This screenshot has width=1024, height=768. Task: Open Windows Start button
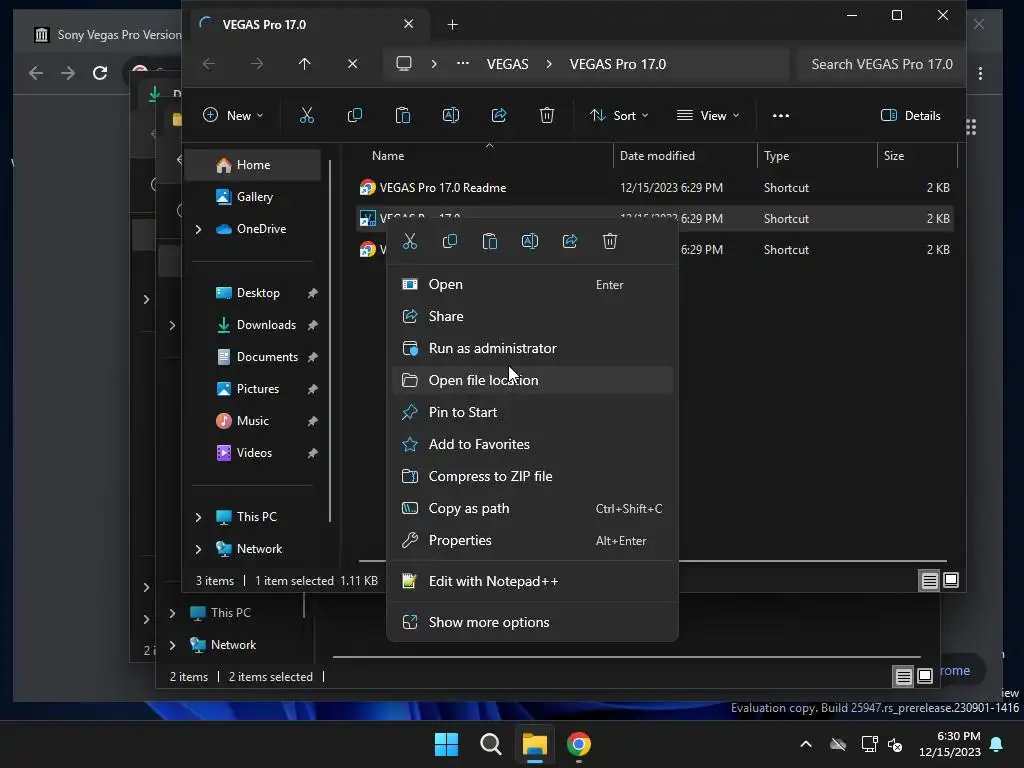[447, 744]
